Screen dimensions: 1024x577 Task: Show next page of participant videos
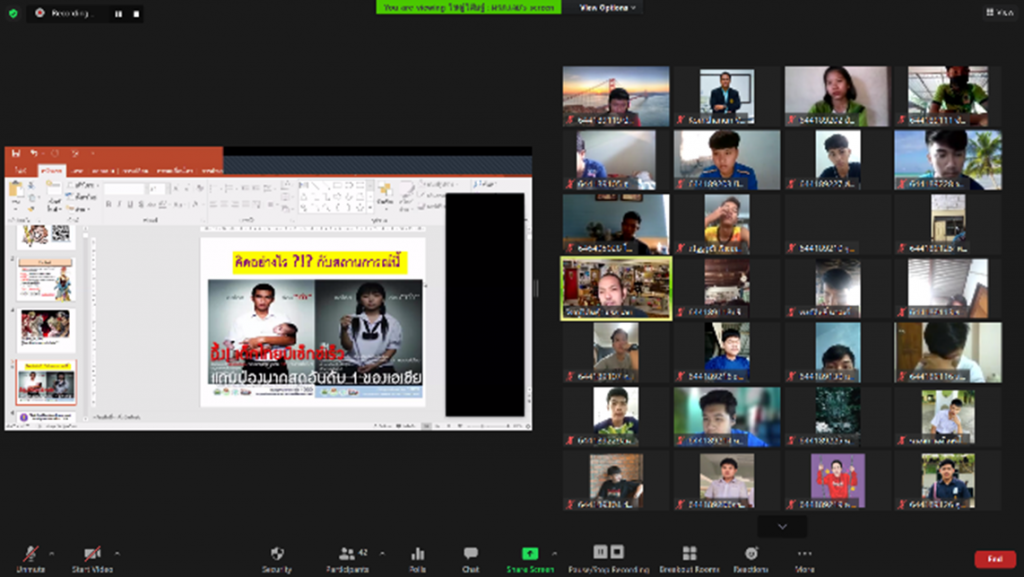[782, 526]
